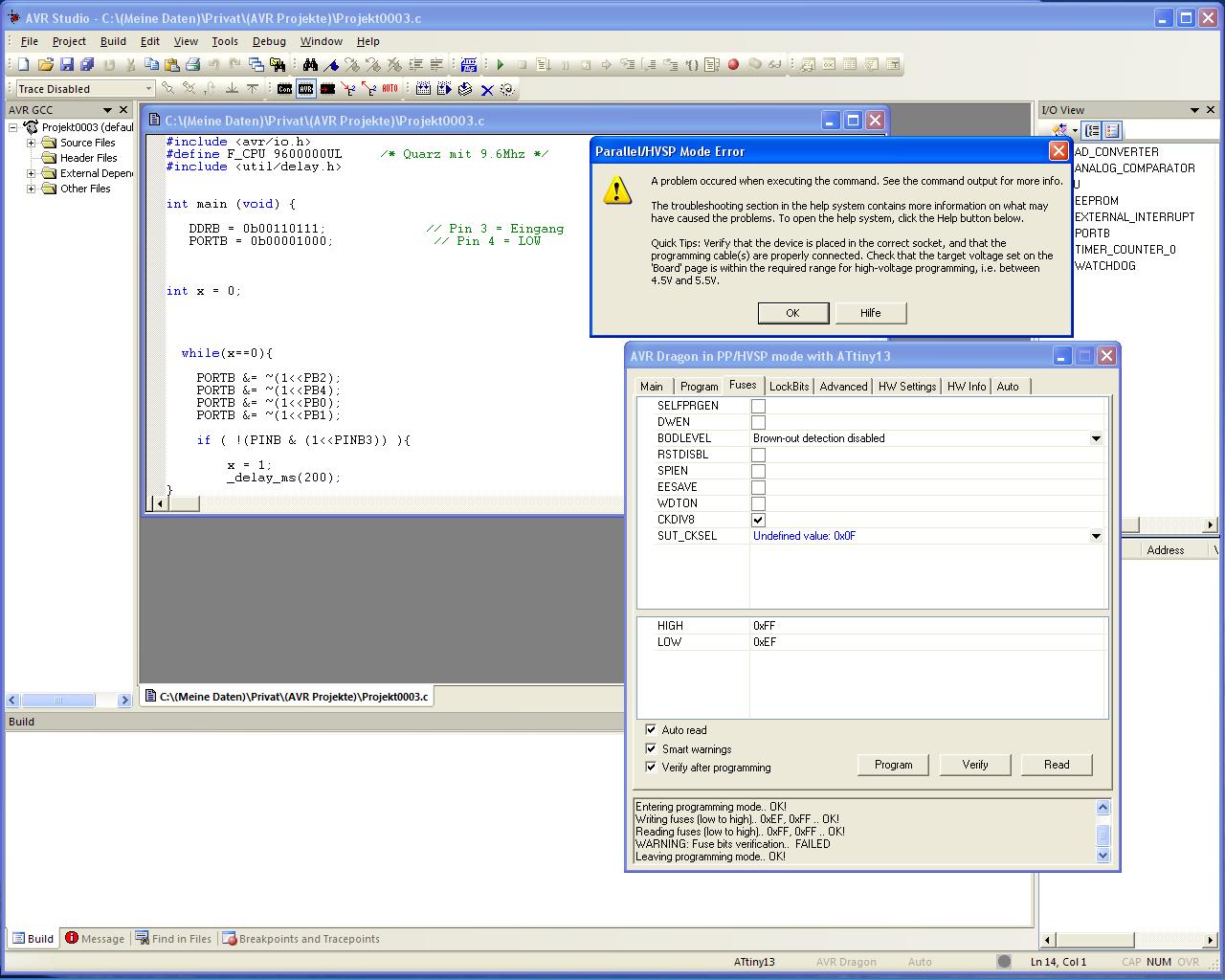Open the Advanced tab in AVR Dragon dialog
Screen dimensions: 1225x980
[x=843, y=387]
